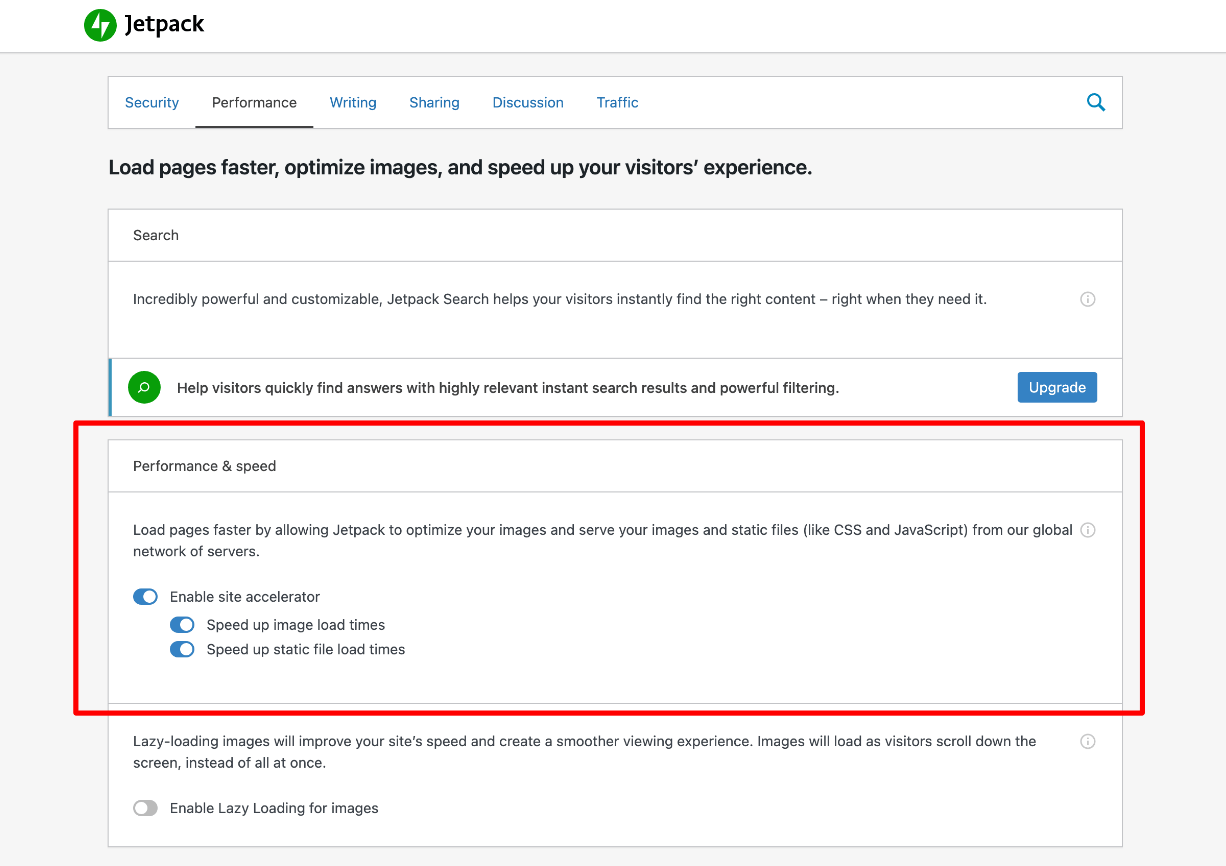
Task: Toggle Speed up image load times
Action: pos(182,625)
